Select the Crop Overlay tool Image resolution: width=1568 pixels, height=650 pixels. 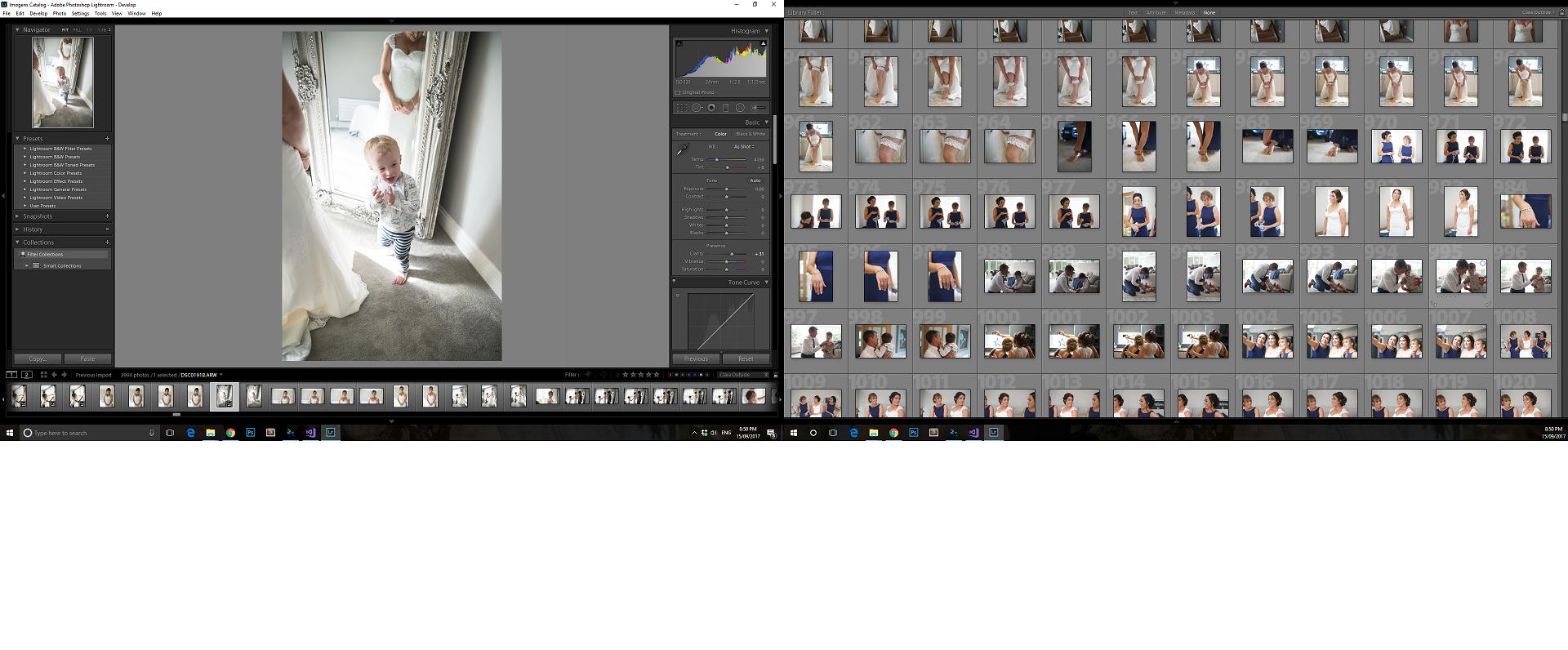coord(681,108)
